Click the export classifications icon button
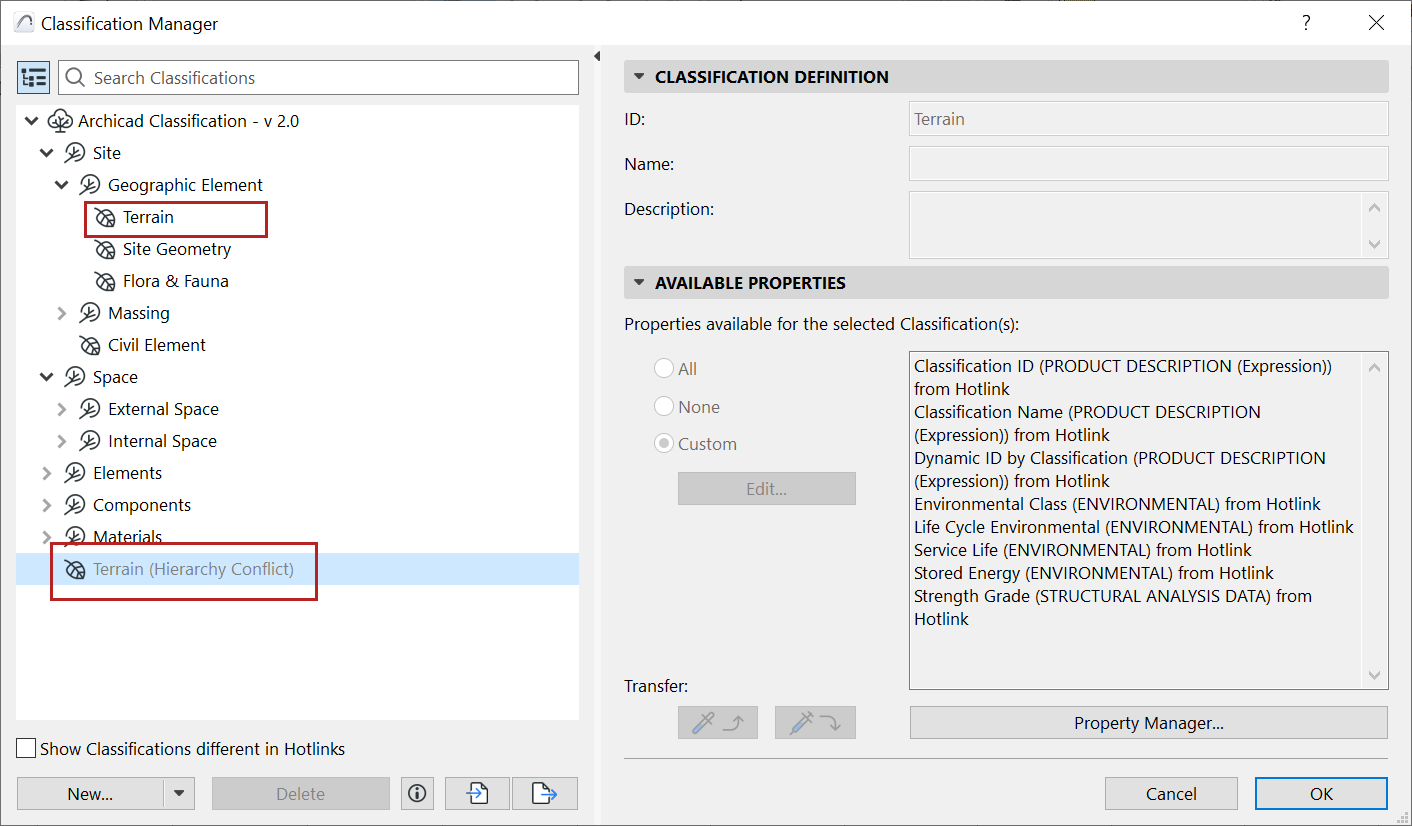 (x=545, y=794)
